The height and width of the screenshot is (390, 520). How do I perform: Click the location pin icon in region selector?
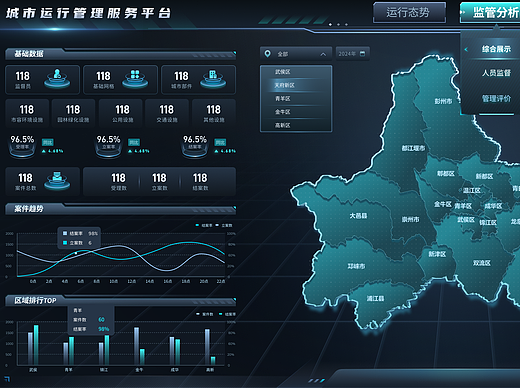(x=267, y=54)
